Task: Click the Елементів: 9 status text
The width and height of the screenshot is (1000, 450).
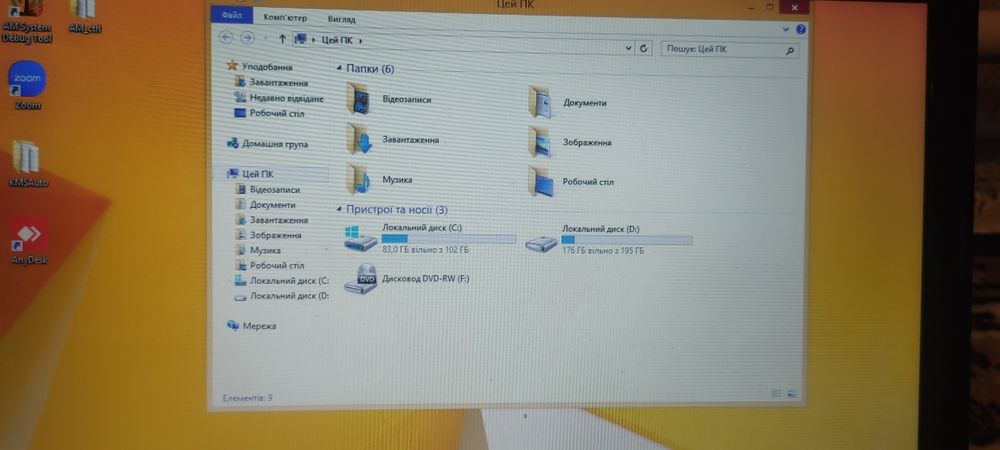Action: [x=247, y=398]
